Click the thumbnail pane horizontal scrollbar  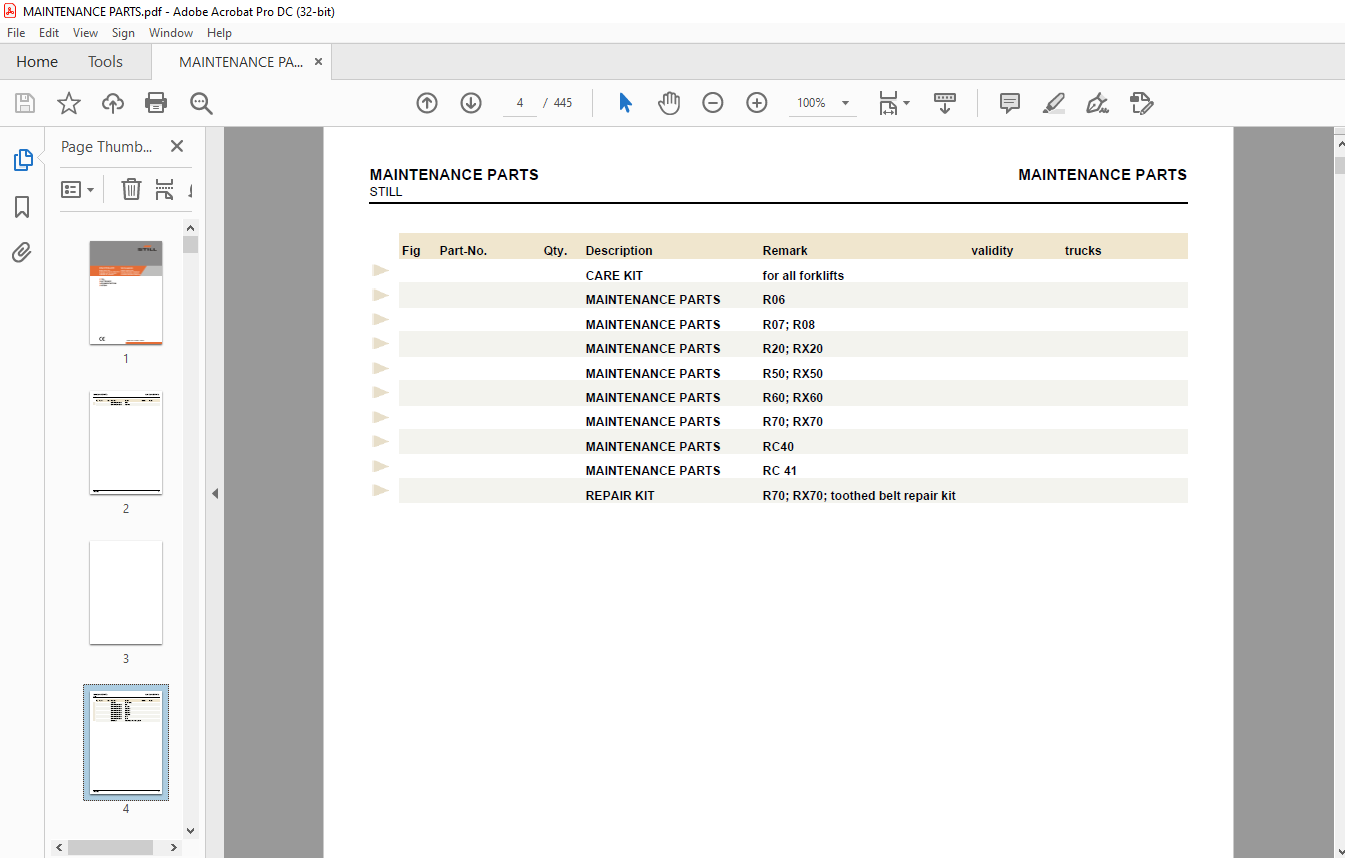point(110,847)
